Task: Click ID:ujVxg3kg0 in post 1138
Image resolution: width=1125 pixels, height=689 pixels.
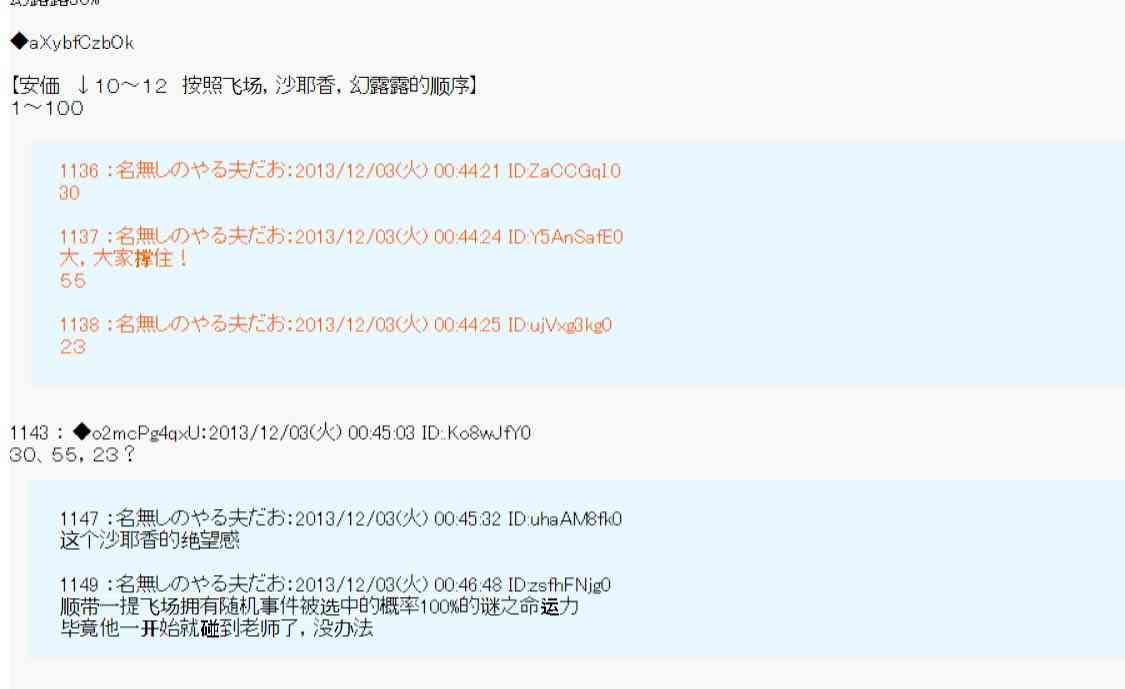Action: tap(560, 324)
